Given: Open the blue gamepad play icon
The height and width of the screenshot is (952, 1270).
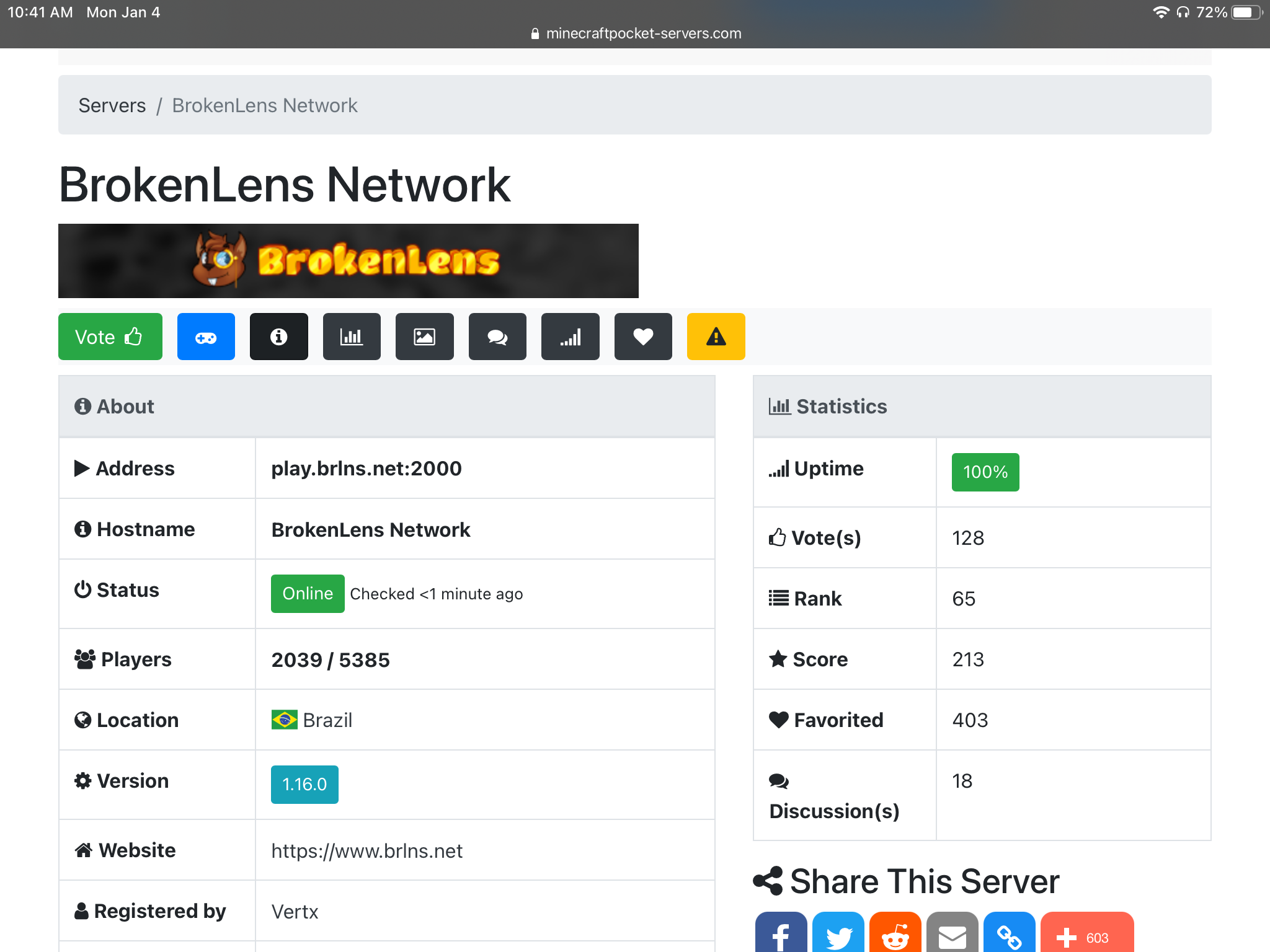Looking at the screenshot, I should pyautogui.click(x=206, y=337).
